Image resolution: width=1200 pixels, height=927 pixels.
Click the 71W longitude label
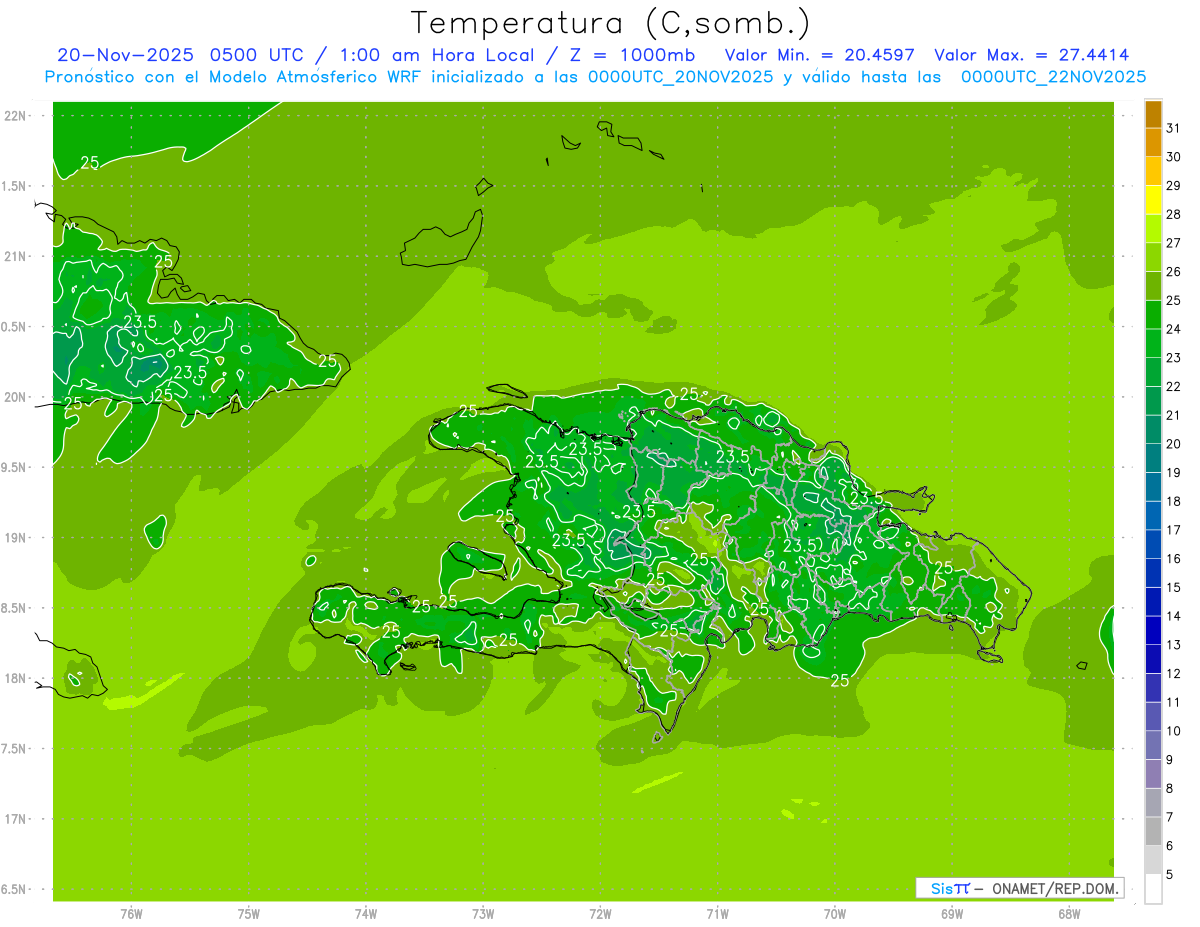coord(717,914)
